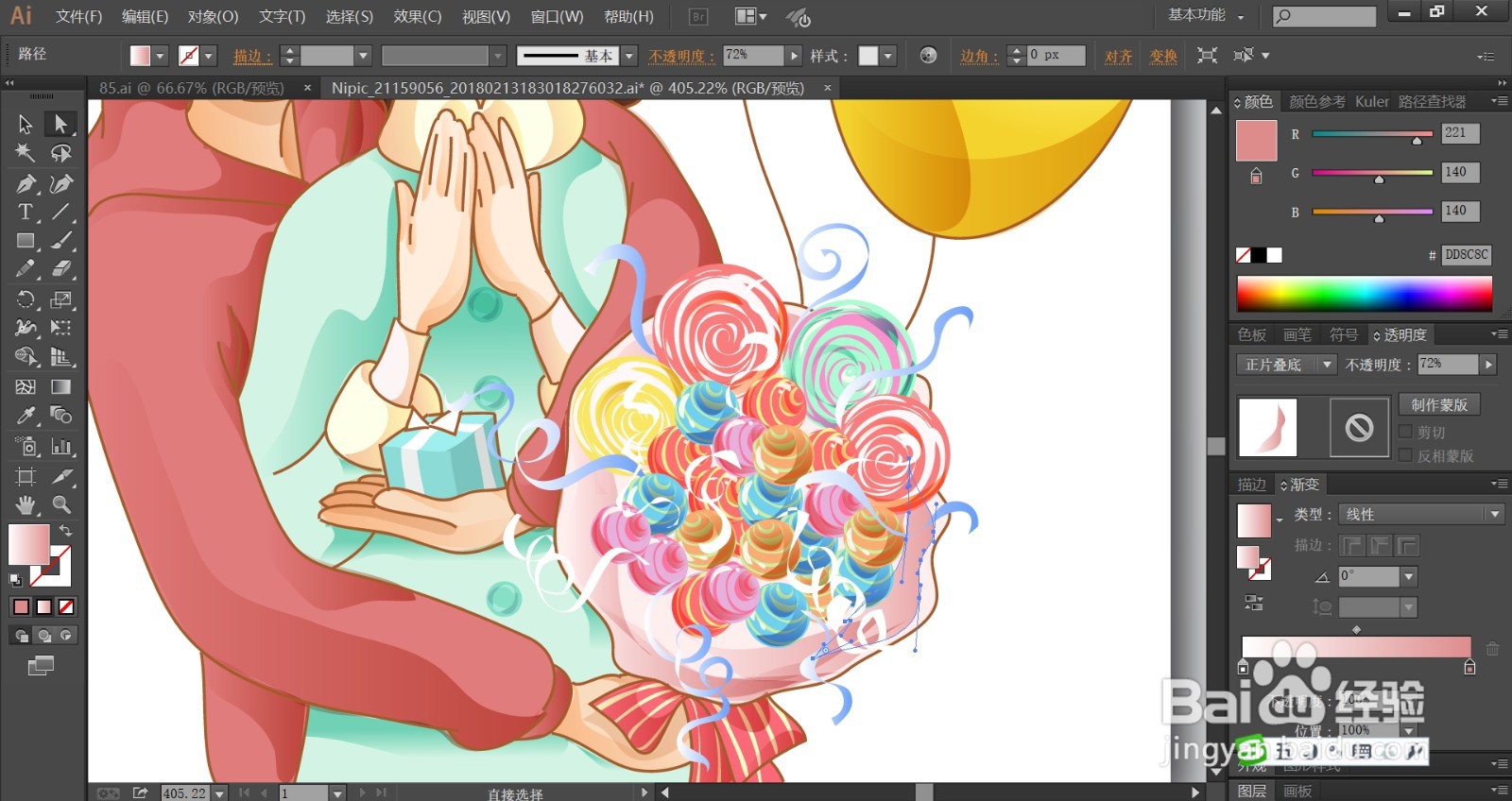This screenshot has width=1512, height=801.
Task: Select the Pencil tool
Action: point(26,269)
